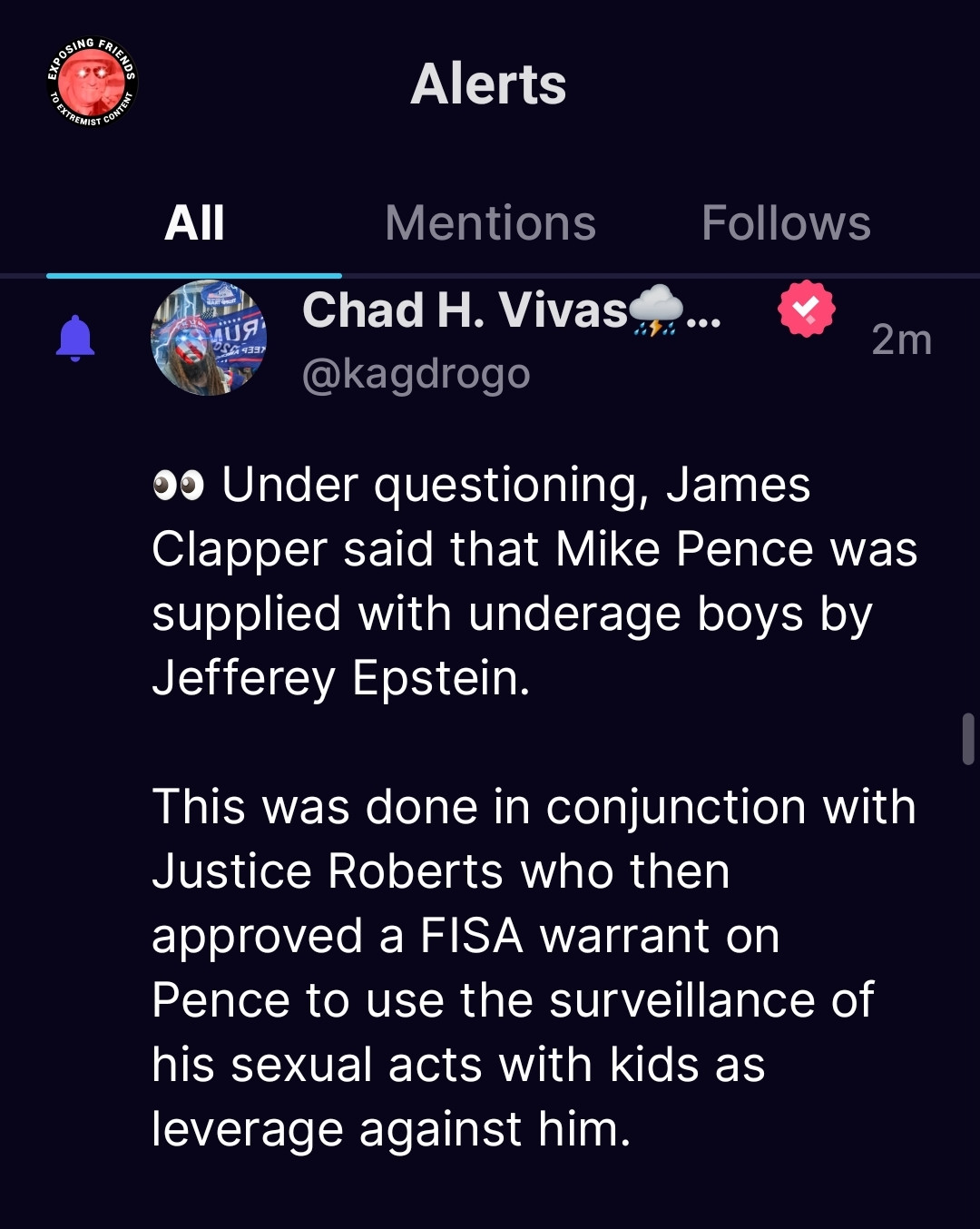980x1229 pixels.
Task: Click the storm cloud emoji in name
Action: tap(656, 310)
